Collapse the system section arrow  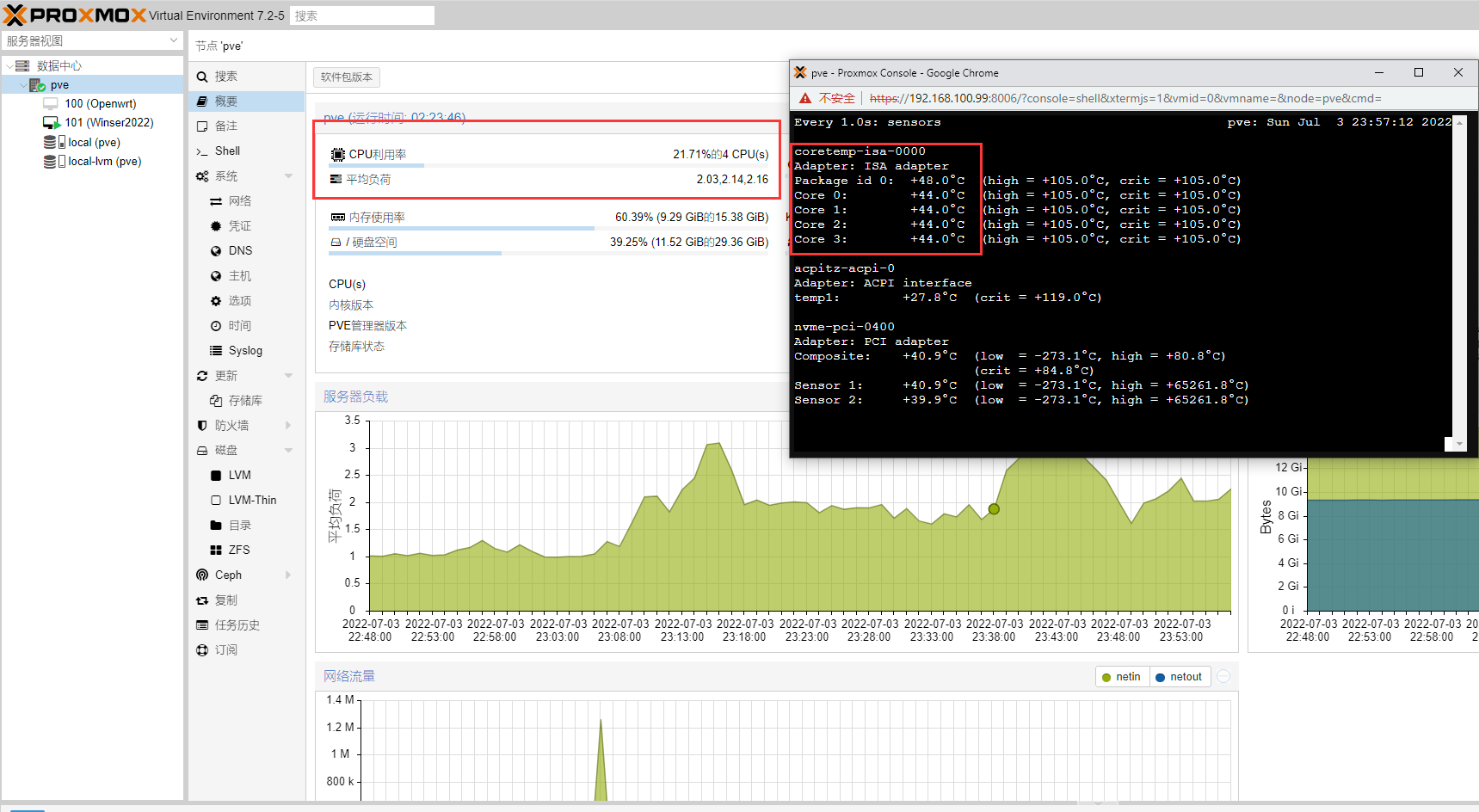[288, 176]
